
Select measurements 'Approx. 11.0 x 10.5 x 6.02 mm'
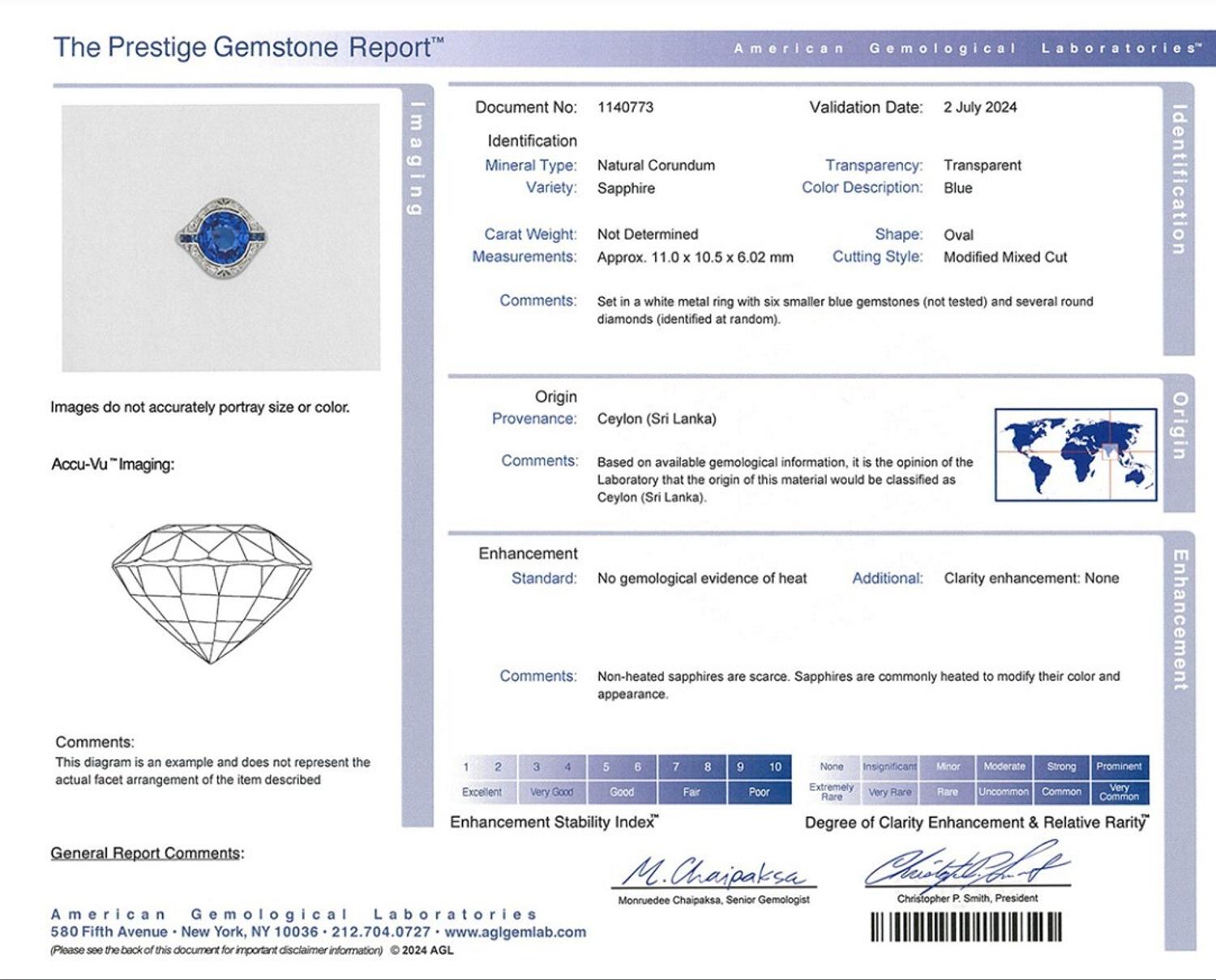696,257
